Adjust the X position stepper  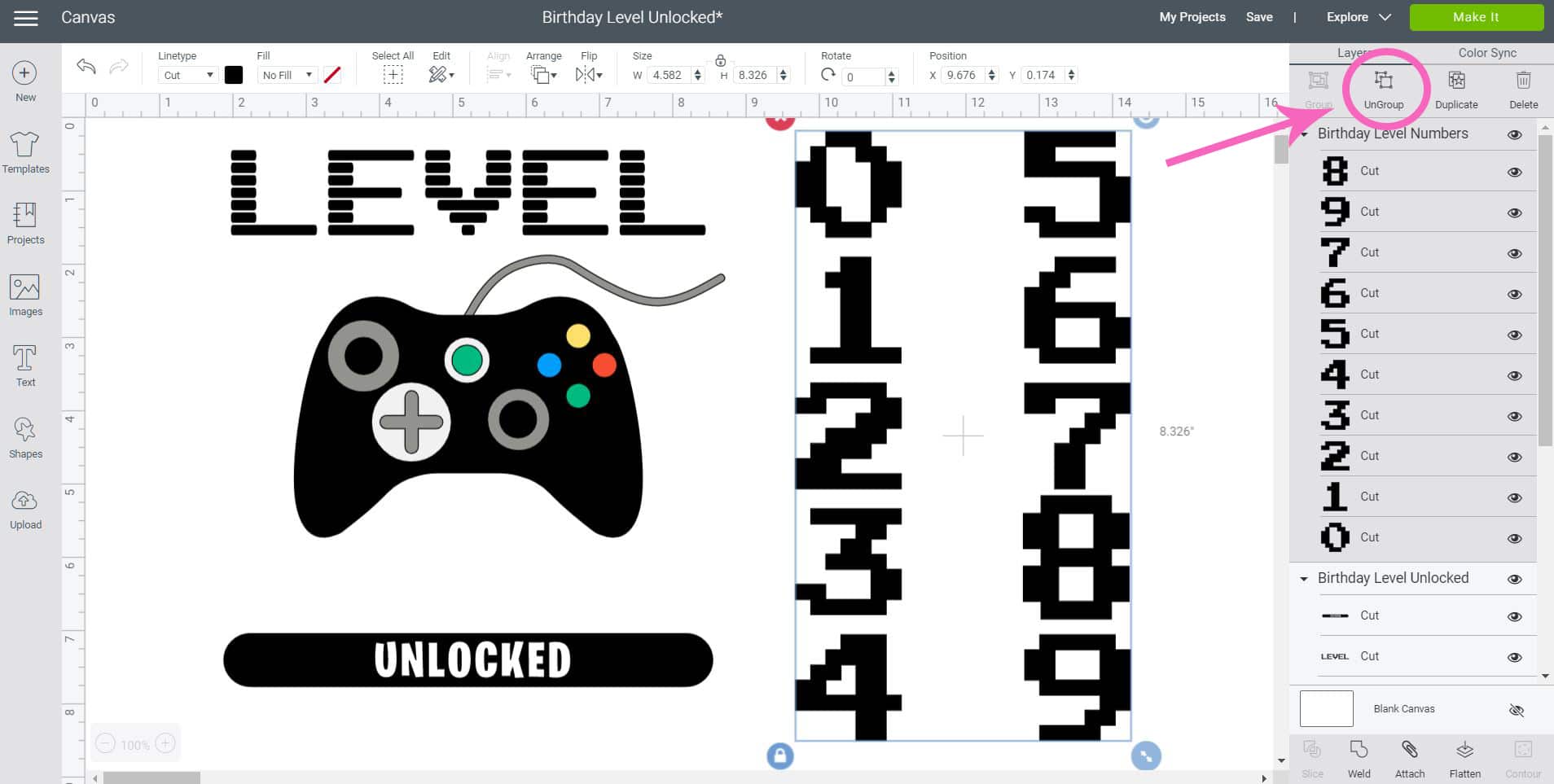992,75
